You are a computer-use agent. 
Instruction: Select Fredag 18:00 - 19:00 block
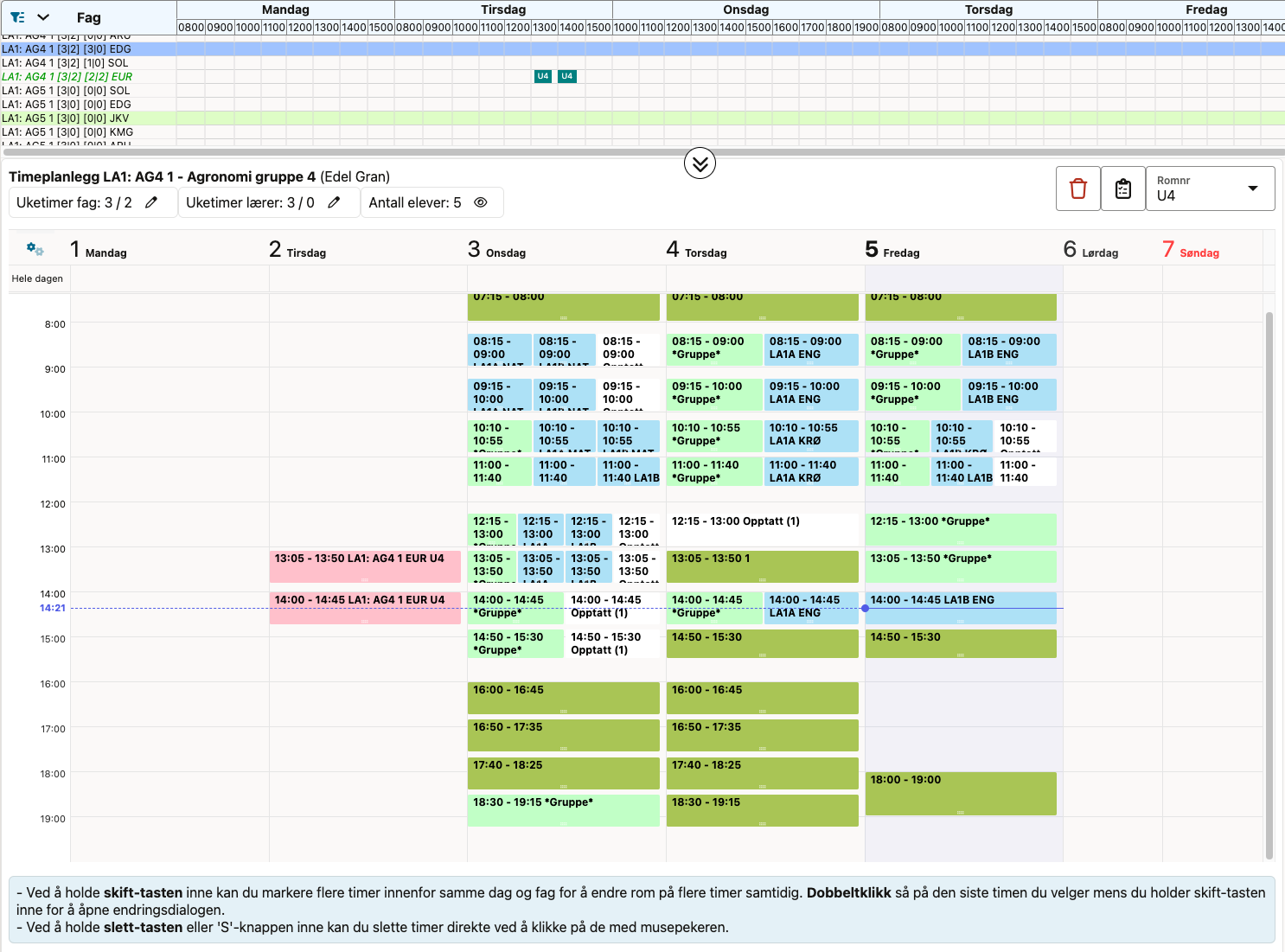point(961,794)
